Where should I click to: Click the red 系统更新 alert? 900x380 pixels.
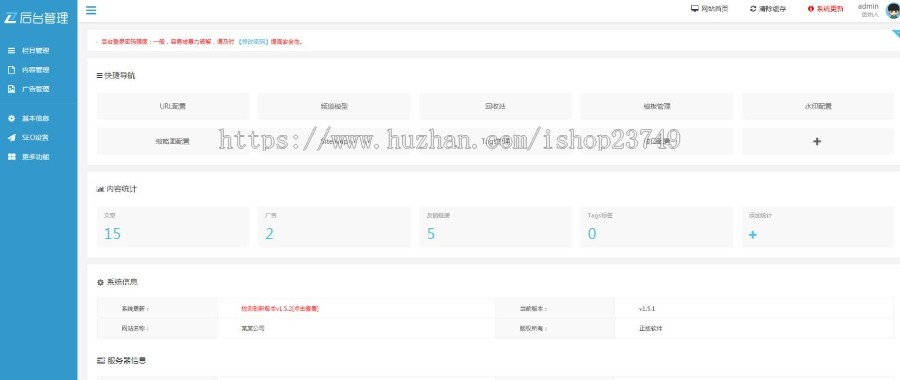coord(825,9)
